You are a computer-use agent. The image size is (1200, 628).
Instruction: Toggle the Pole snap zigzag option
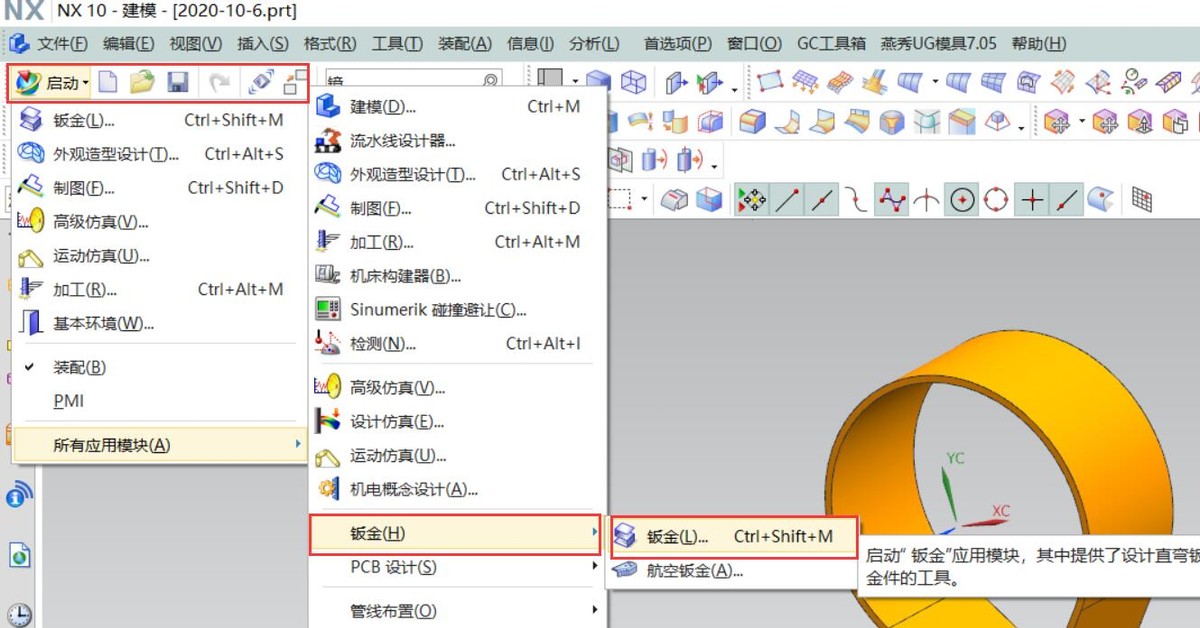tap(891, 200)
